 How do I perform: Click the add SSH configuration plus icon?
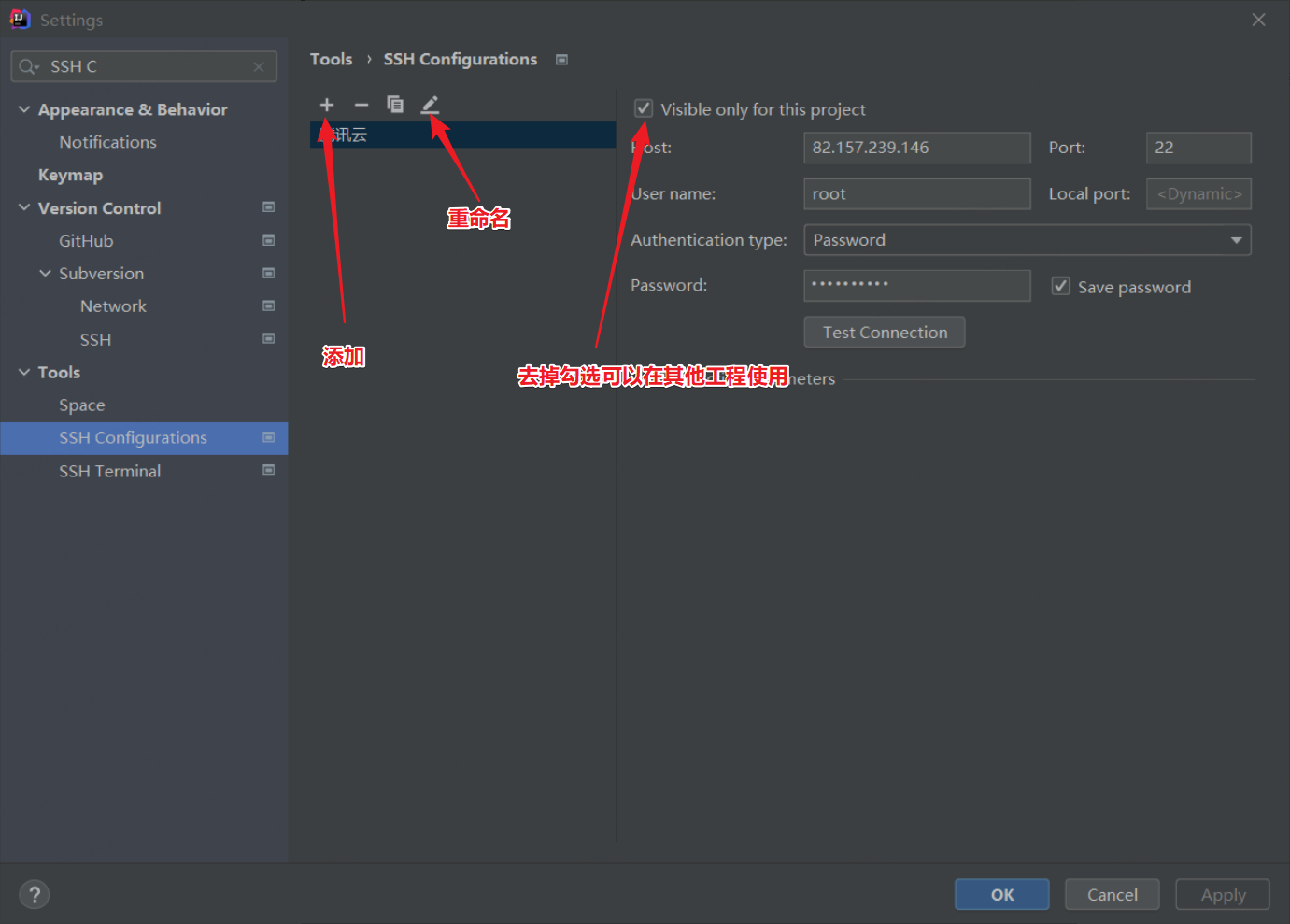327,105
